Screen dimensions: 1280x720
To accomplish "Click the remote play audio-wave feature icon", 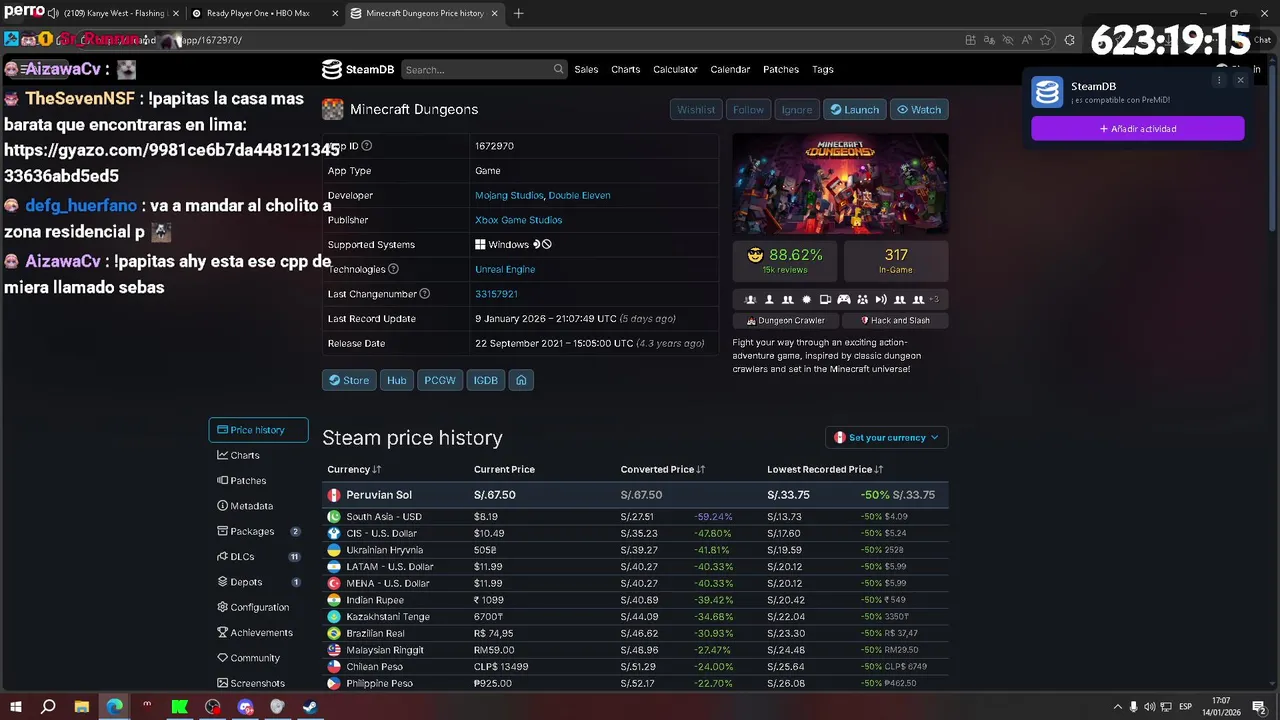I will [x=881, y=299].
